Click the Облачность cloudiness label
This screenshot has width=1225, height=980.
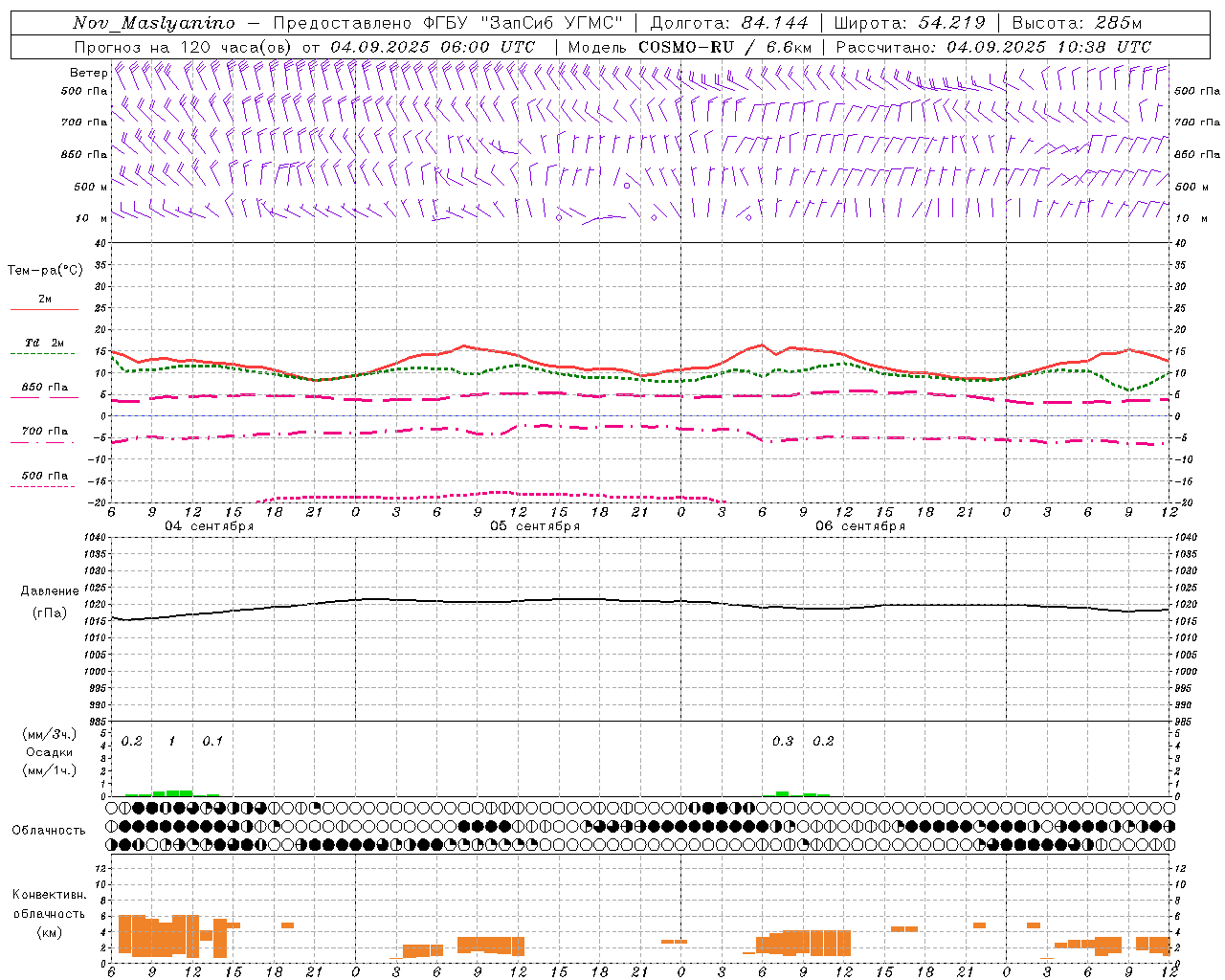click(x=49, y=830)
